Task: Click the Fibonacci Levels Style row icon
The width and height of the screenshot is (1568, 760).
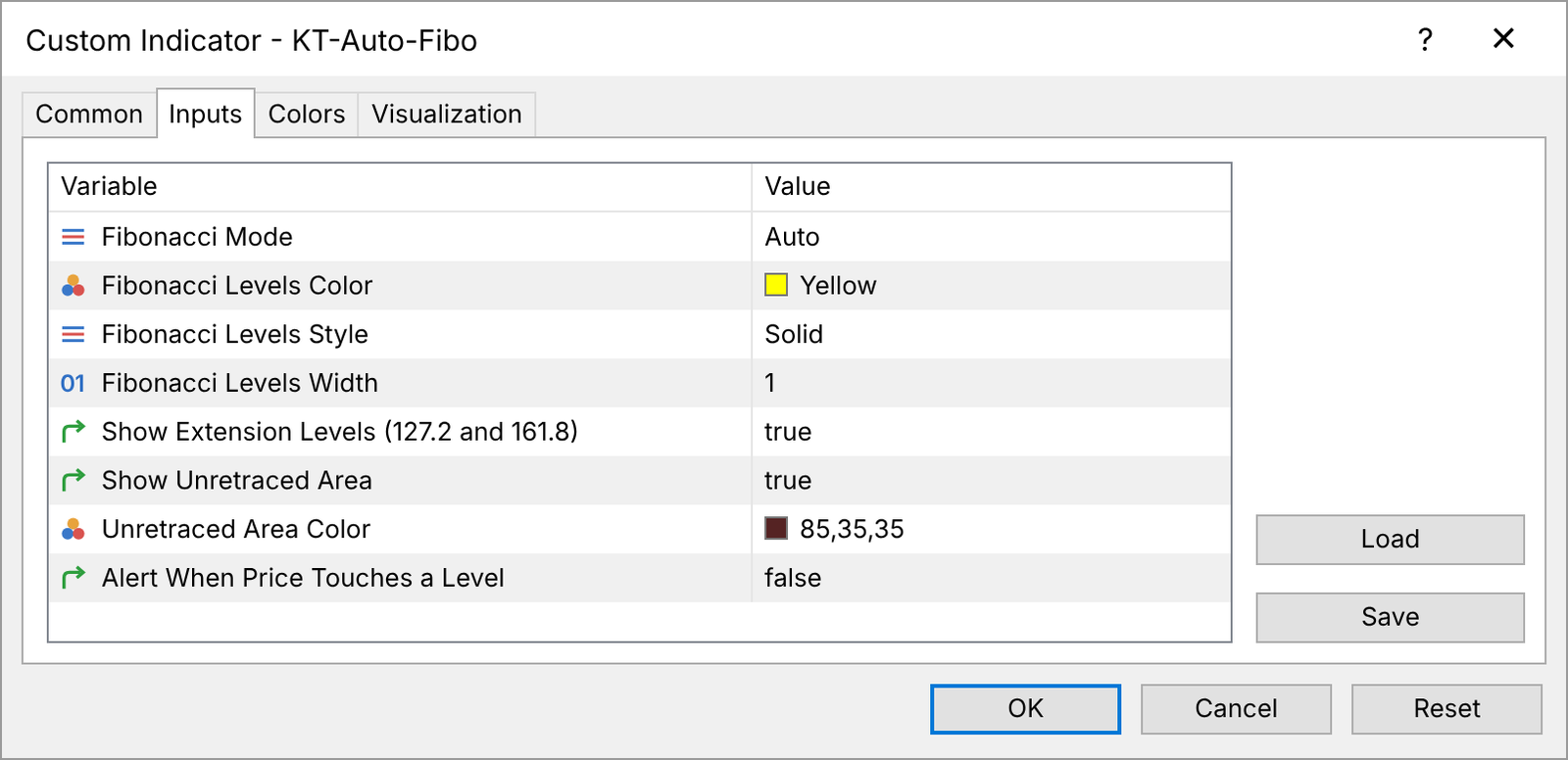Action: tap(73, 335)
